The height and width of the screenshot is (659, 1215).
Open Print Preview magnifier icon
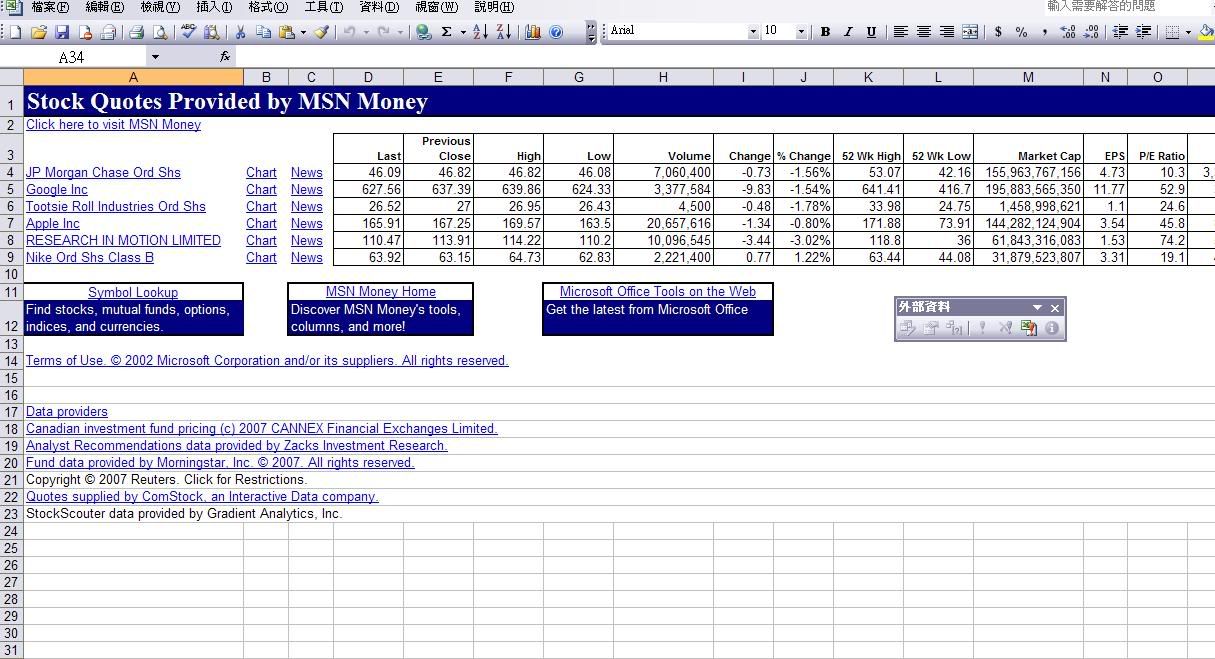pyautogui.click(x=160, y=32)
